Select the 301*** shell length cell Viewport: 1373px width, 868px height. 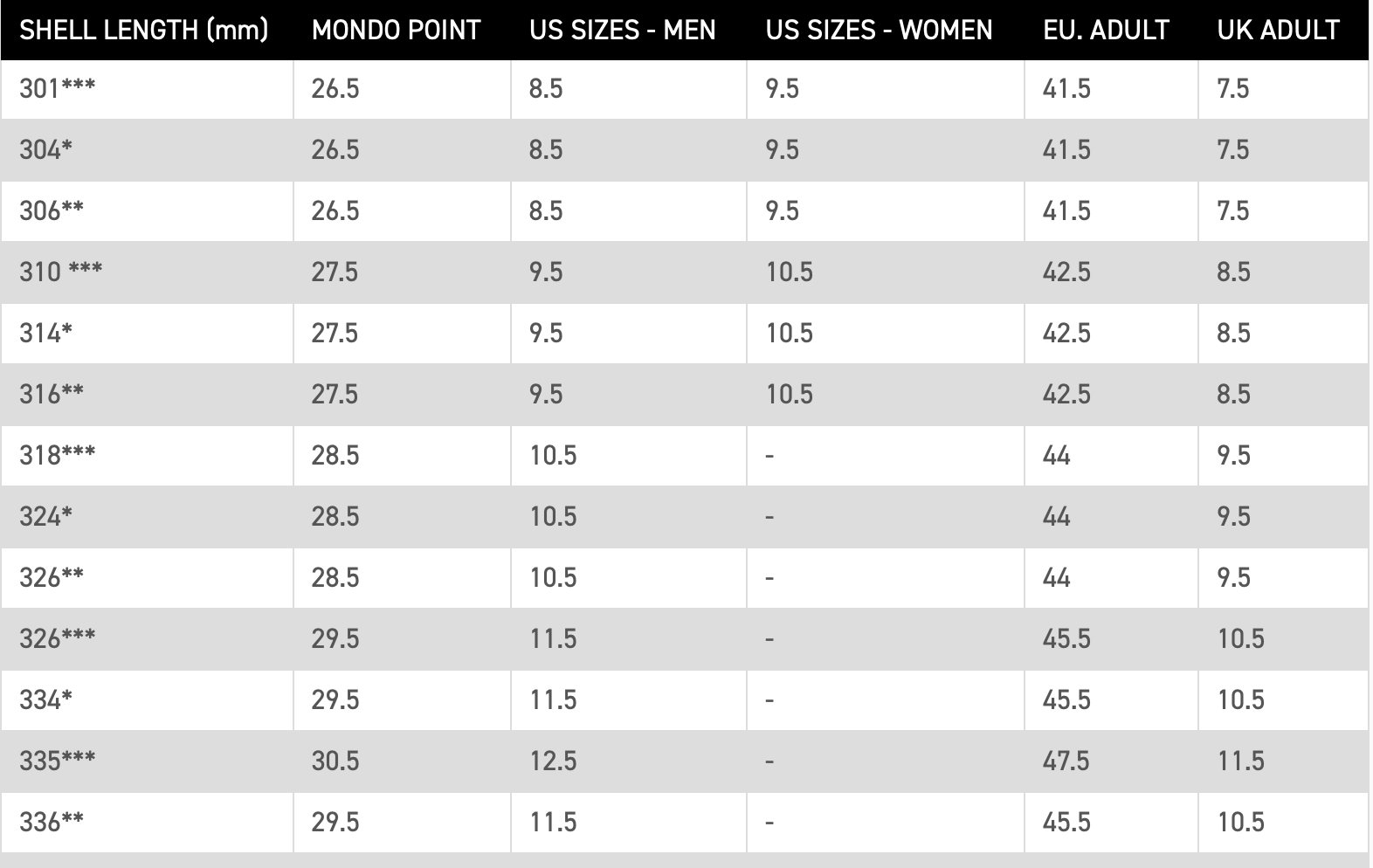click(x=147, y=89)
